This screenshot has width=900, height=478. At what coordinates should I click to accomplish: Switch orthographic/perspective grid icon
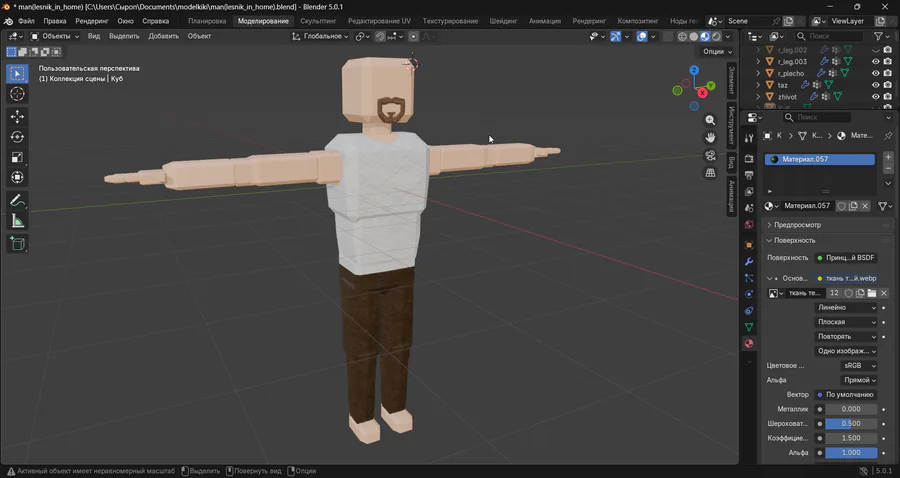[x=710, y=173]
